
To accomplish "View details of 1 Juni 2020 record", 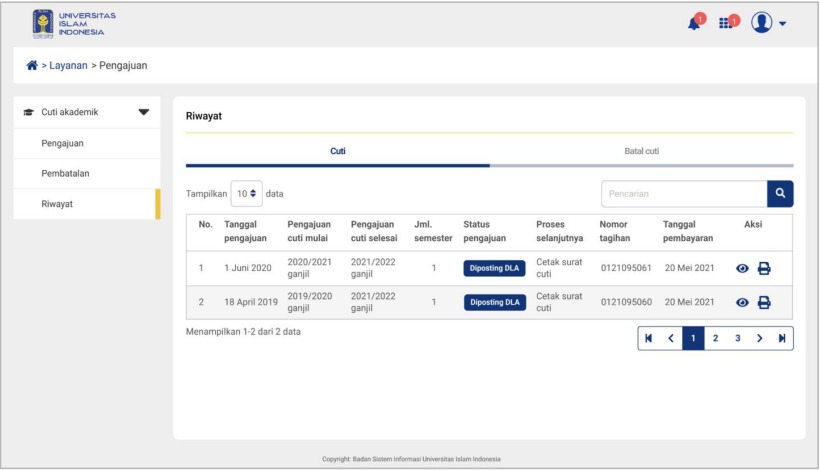I will pyautogui.click(x=742, y=268).
